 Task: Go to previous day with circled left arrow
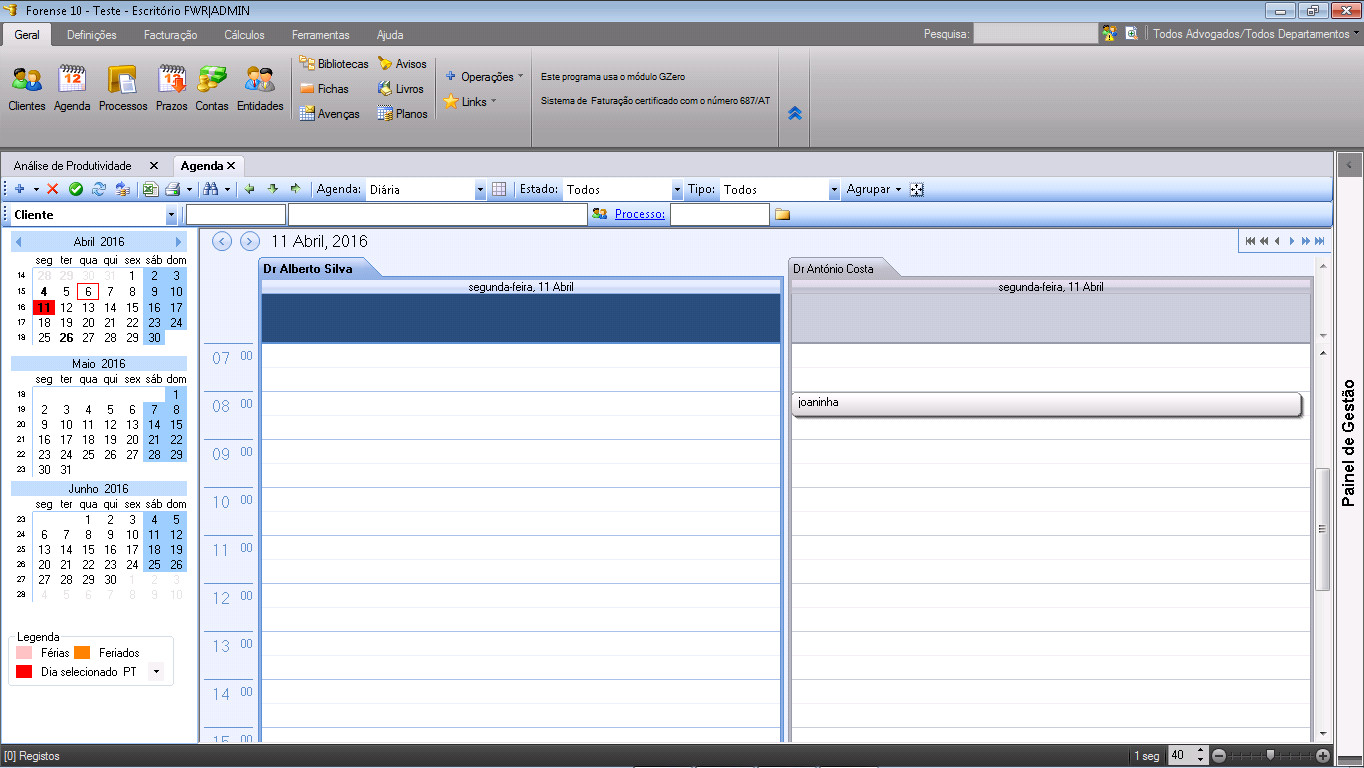point(222,241)
